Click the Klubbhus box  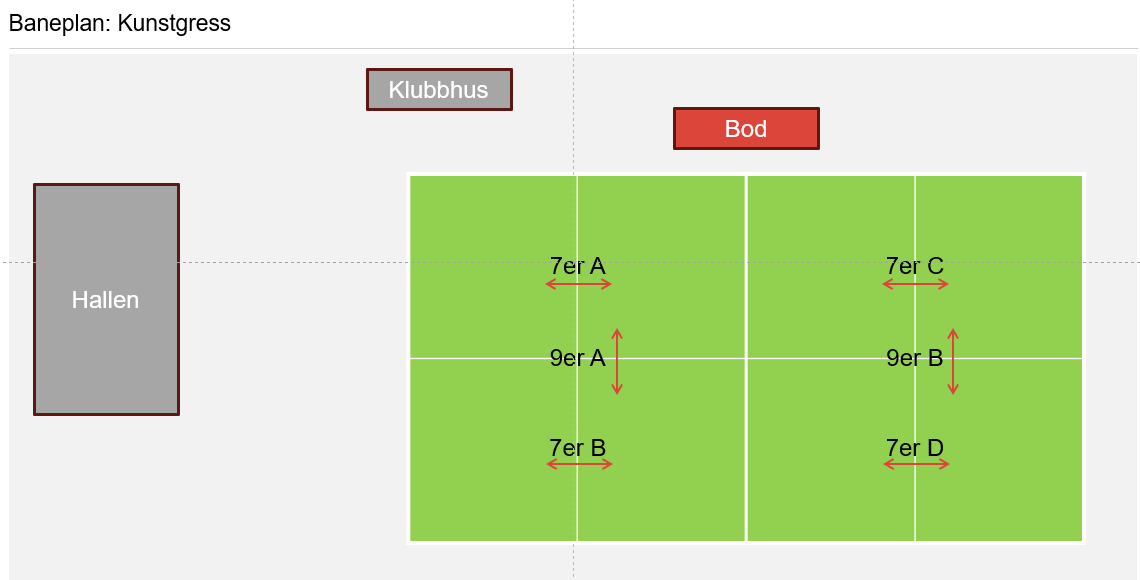pyautogui.click(x=439, y=90)
